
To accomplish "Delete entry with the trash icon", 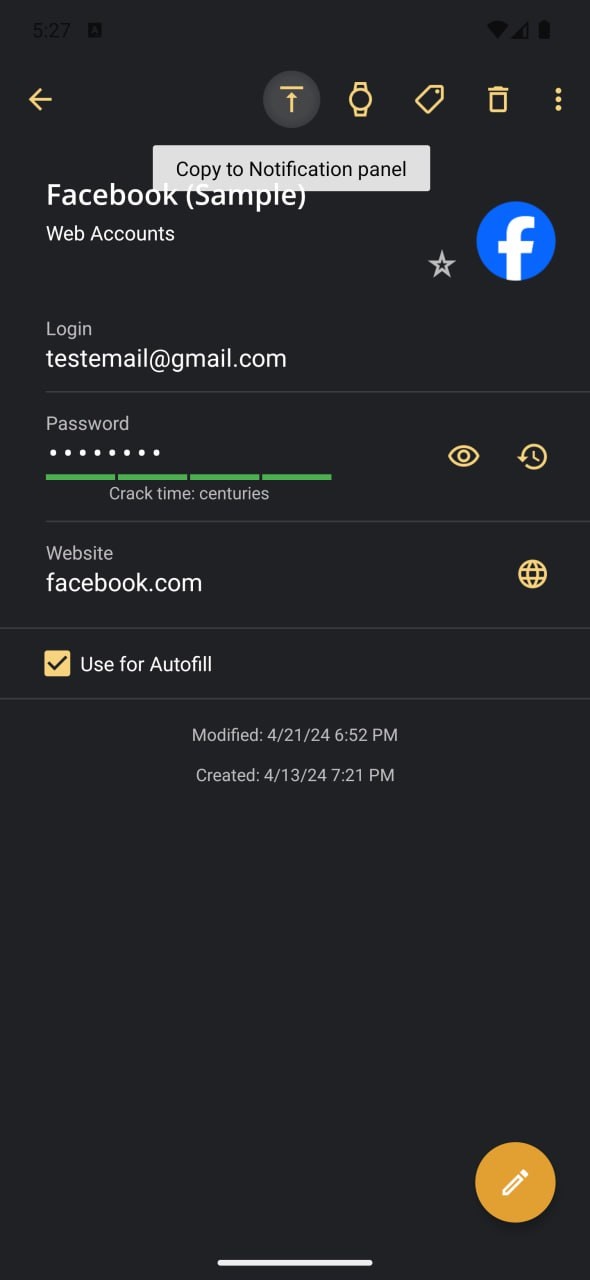I will [498, 99].
